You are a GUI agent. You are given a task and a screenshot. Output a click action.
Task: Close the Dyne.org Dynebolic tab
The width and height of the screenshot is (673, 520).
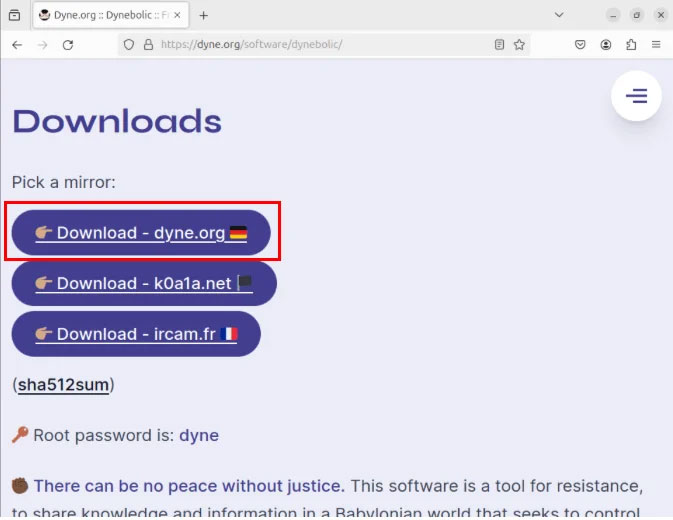[x=177, y=15]
